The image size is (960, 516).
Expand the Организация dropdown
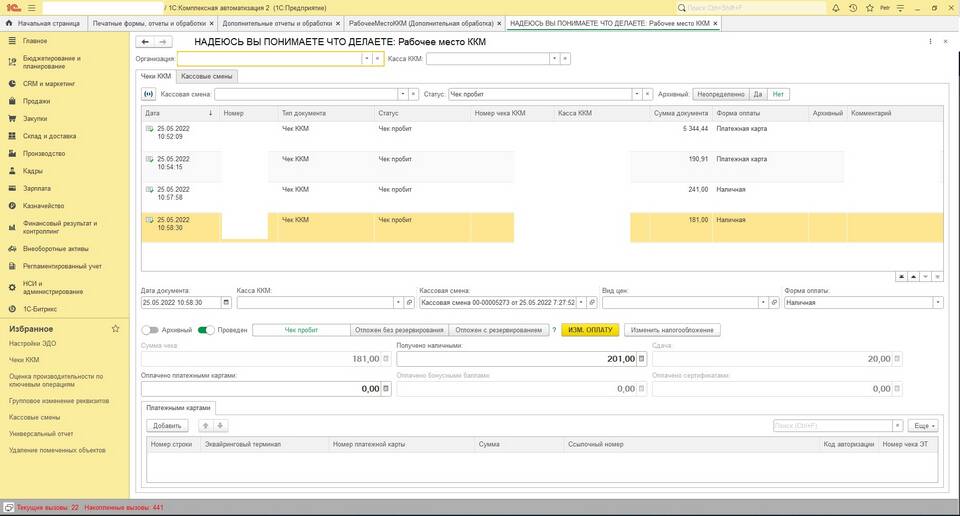[367, 59]
